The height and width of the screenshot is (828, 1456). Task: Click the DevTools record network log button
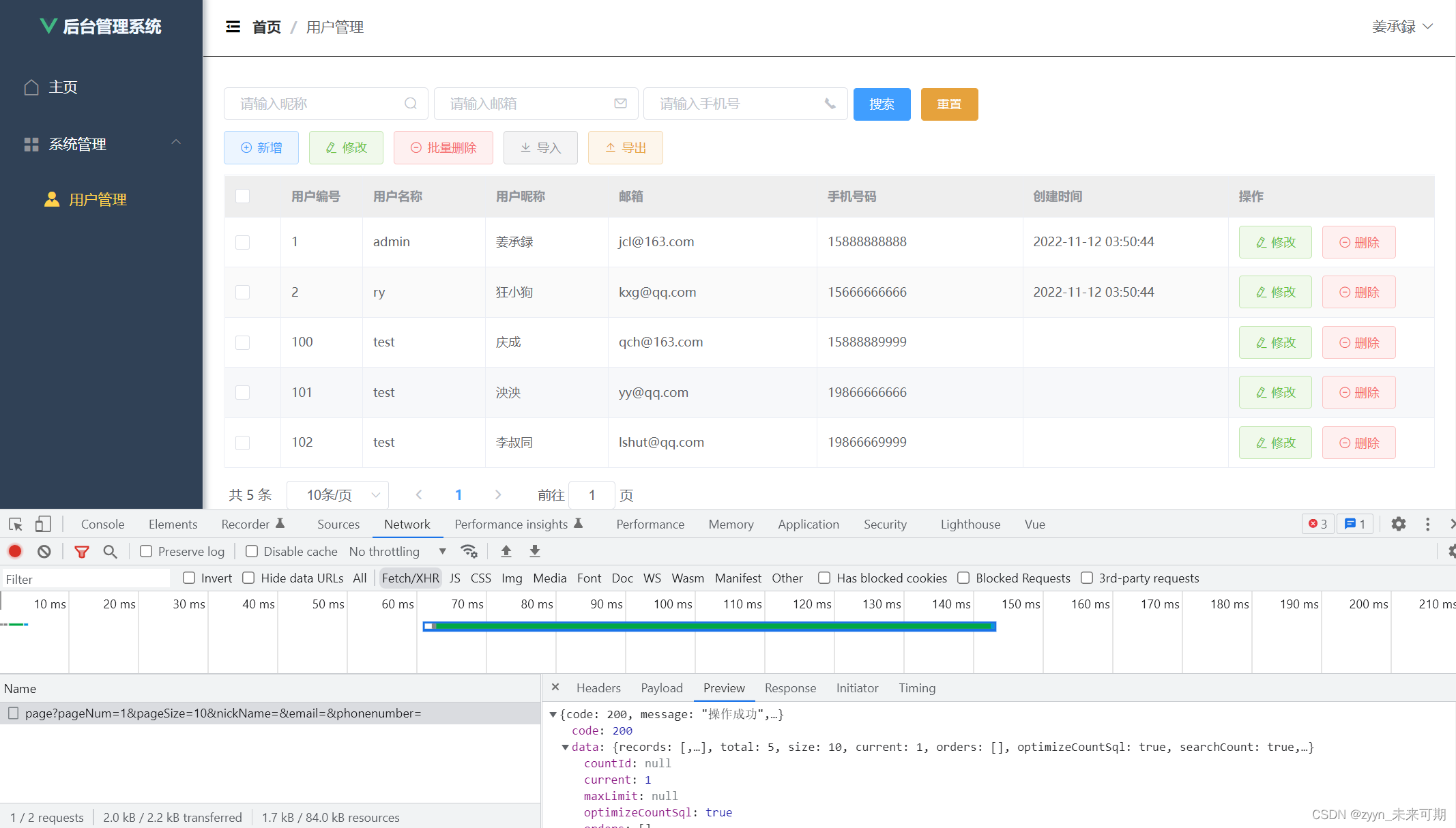pyautogui.click(x=15, y=551)
